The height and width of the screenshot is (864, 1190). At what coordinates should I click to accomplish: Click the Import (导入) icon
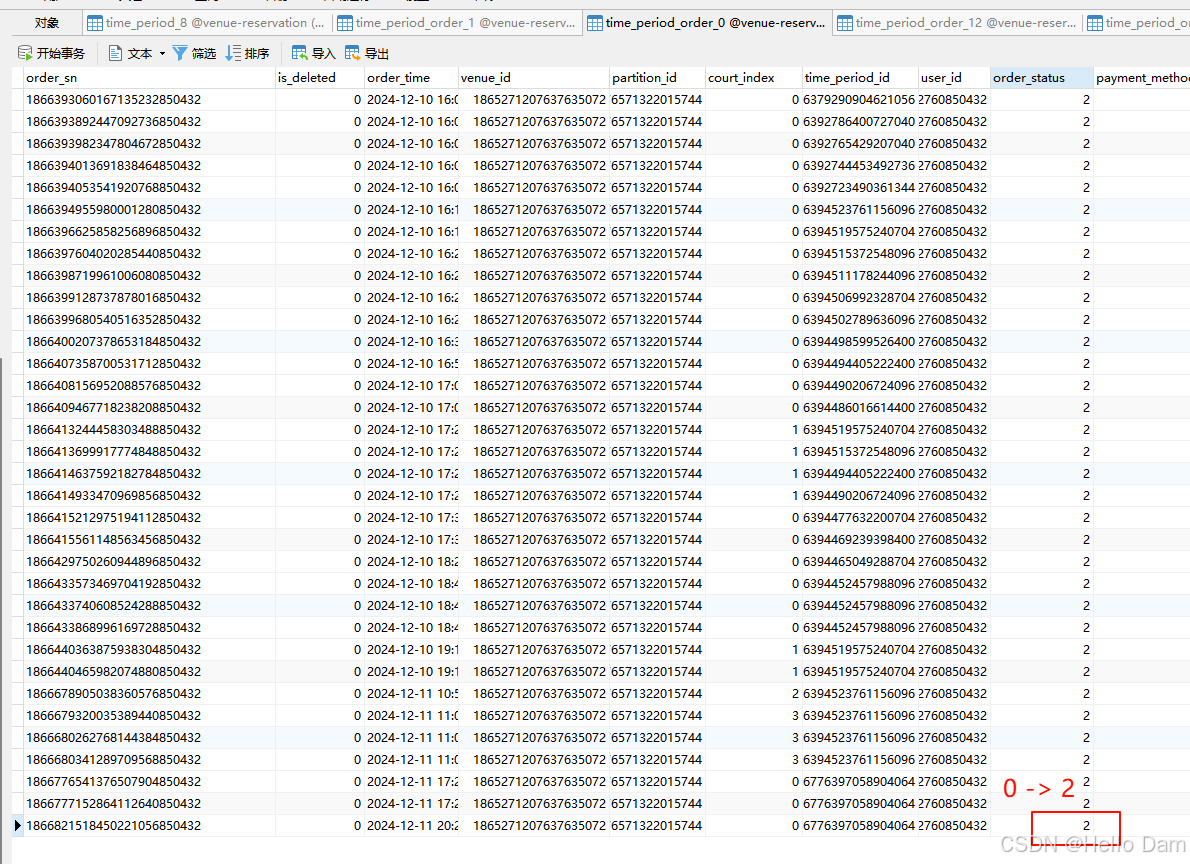point(299,53)
